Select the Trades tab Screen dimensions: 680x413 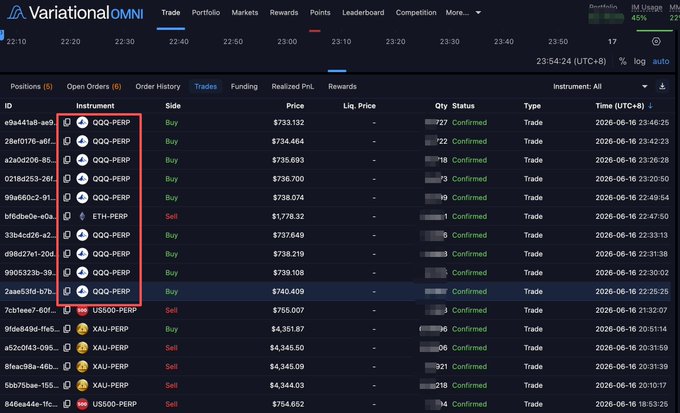[x=206, y=86]
